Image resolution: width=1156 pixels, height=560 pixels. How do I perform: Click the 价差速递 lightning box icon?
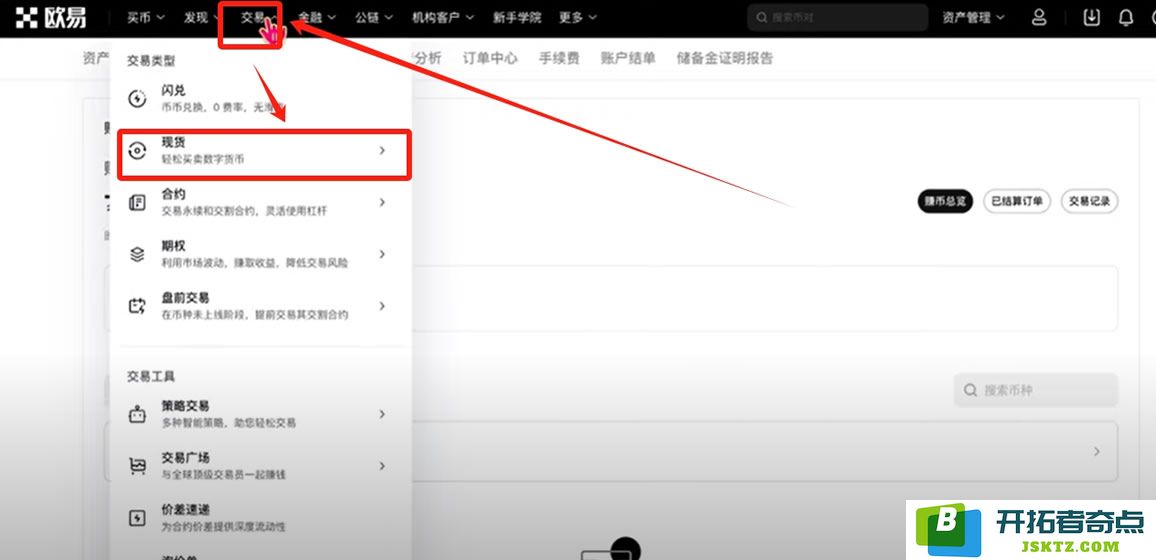[137, 518]
